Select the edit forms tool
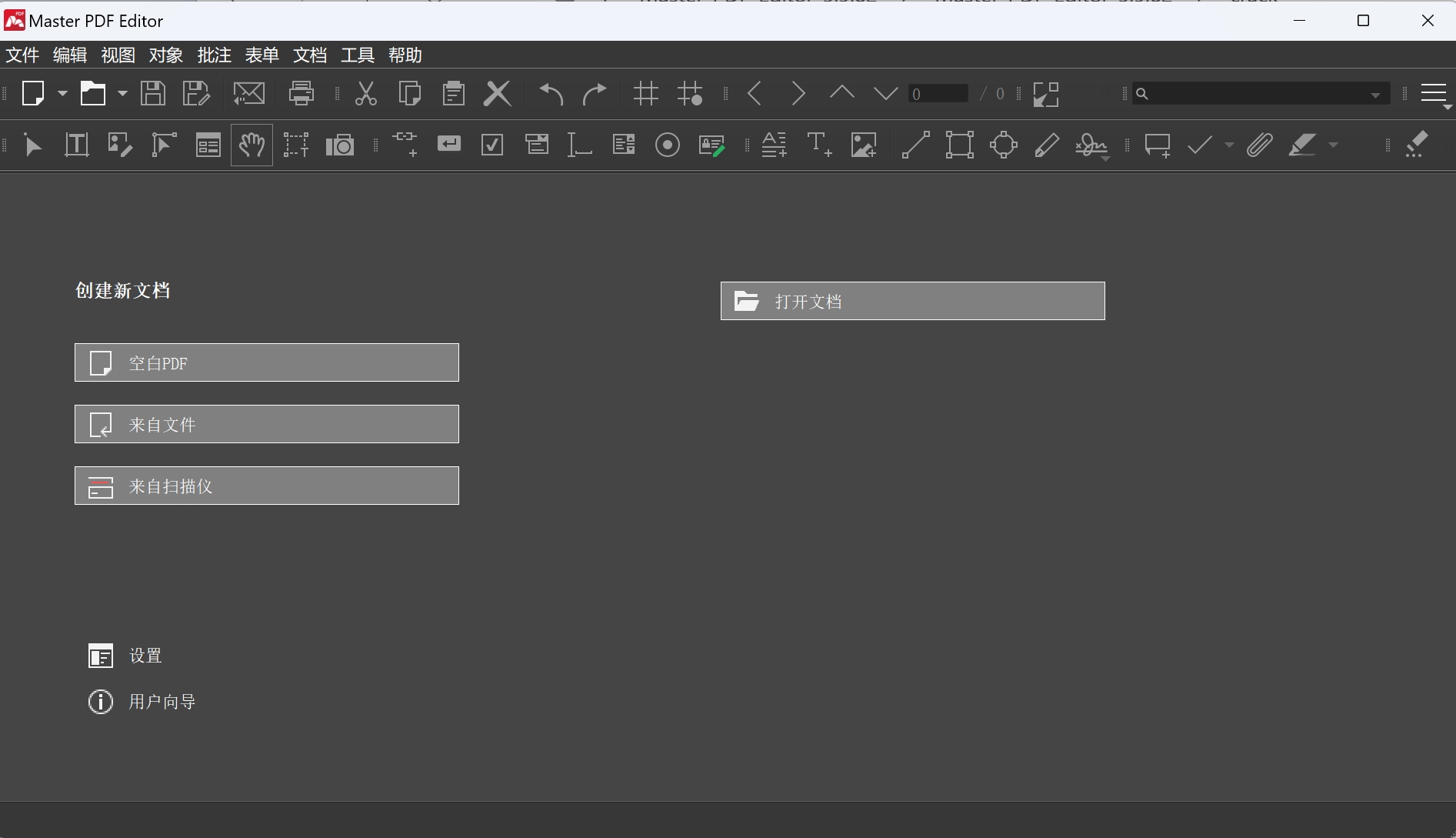The height and width of the screenshot is (838, 1456). point(208,145)
